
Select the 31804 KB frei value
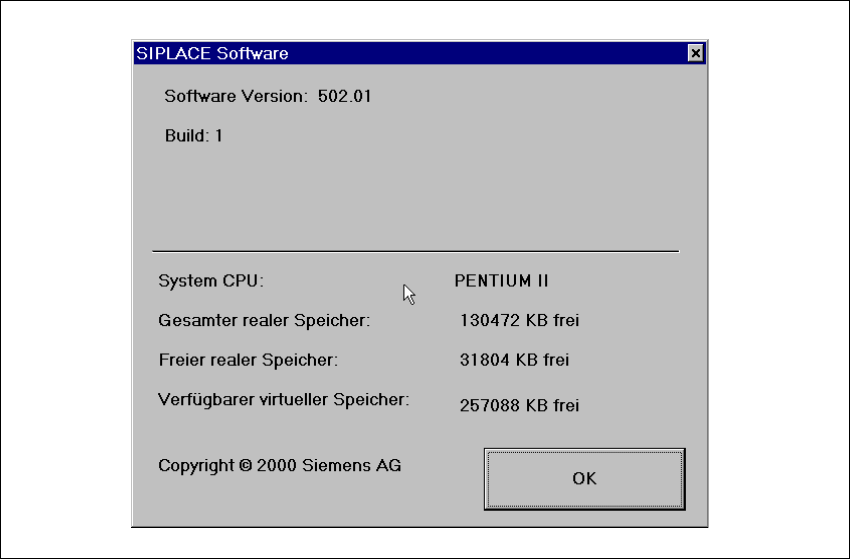(x=514, y=360)
